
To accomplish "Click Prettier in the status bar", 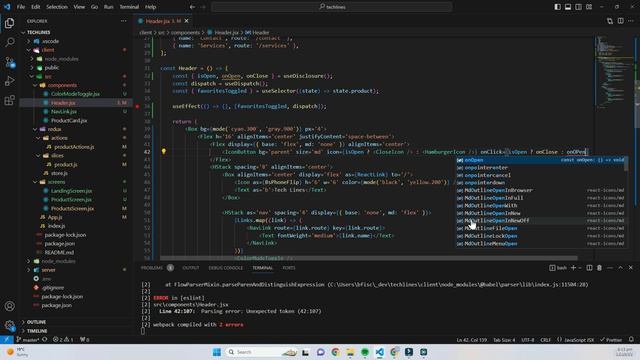I will pyautogui.click(x=611, y=340).
